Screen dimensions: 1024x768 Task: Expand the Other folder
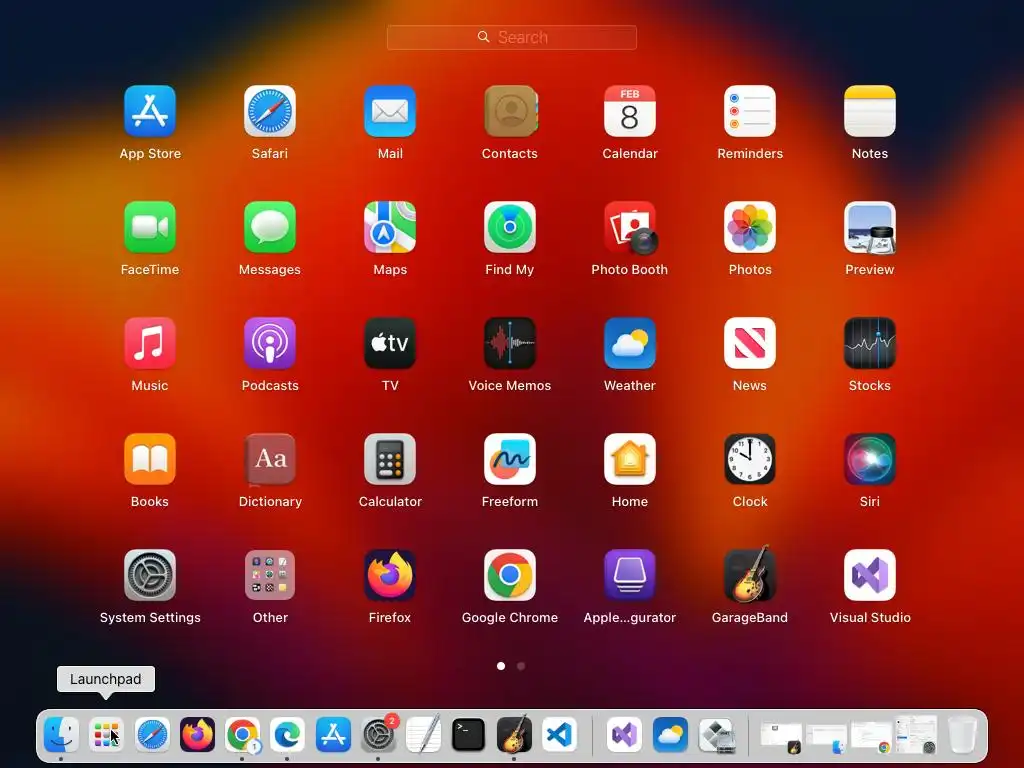pos(270,575)
